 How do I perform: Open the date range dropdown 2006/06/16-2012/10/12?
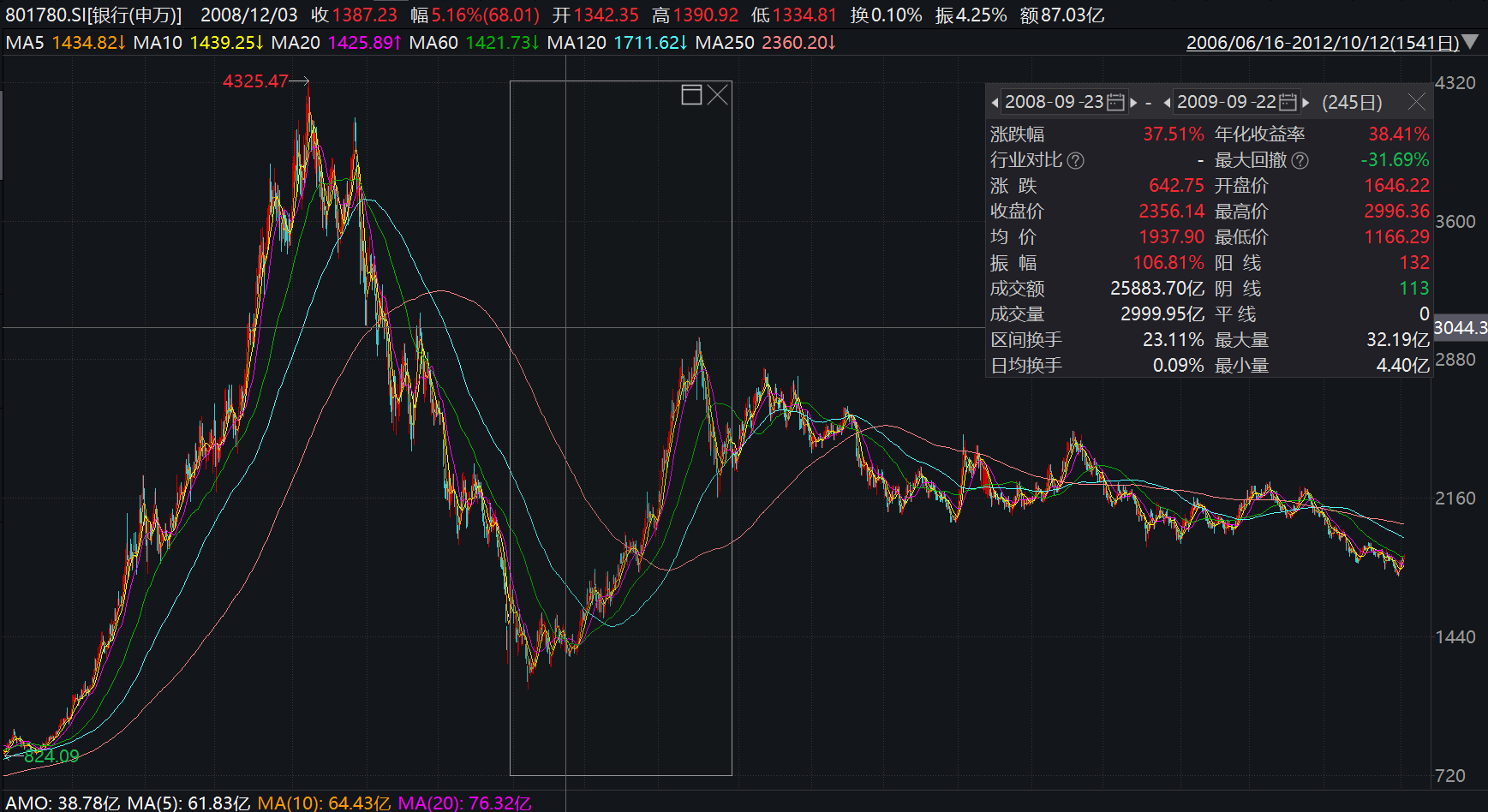(1323, 42)
